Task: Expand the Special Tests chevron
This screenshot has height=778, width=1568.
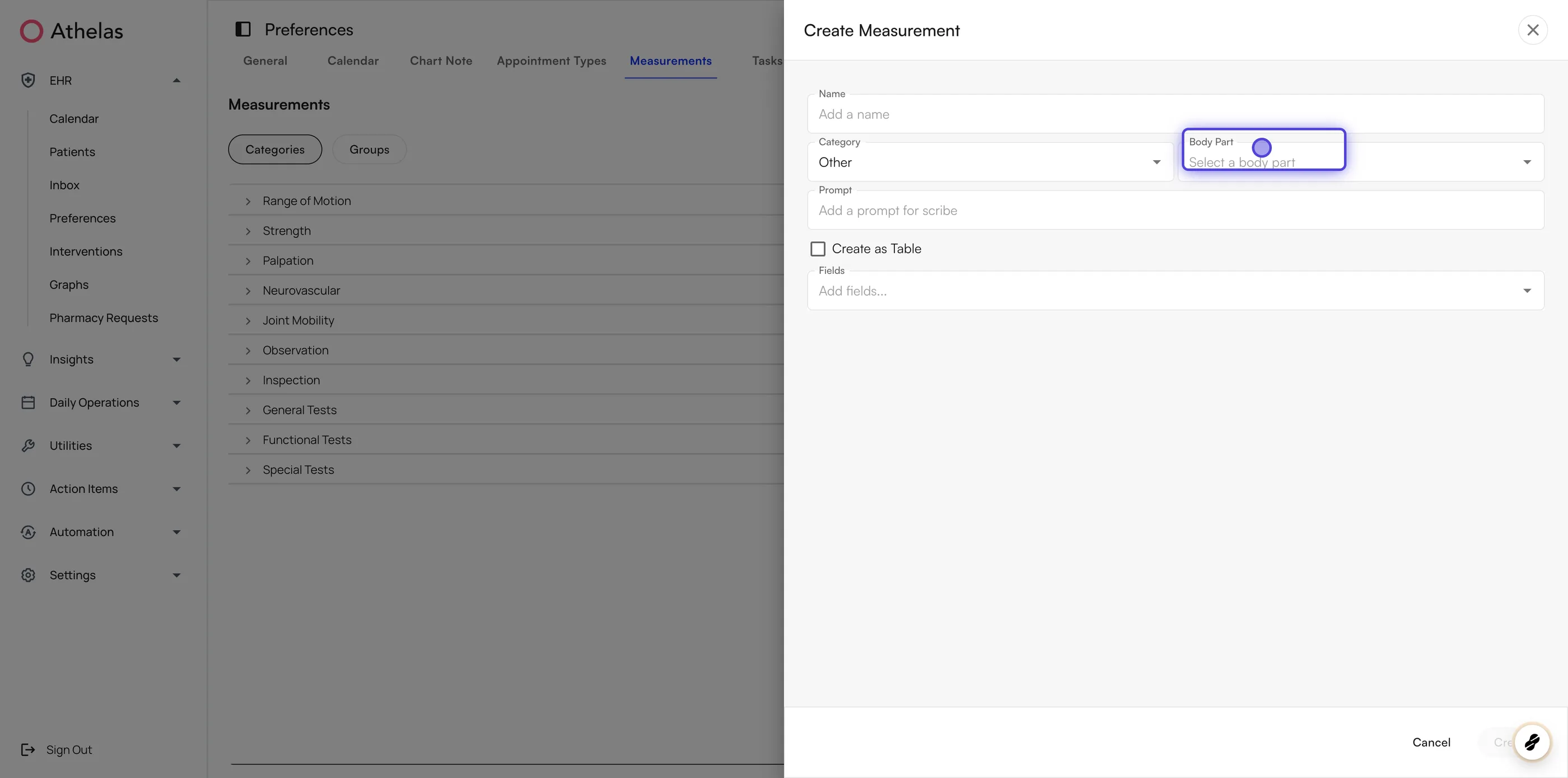Action: click(x=248, y=469)
